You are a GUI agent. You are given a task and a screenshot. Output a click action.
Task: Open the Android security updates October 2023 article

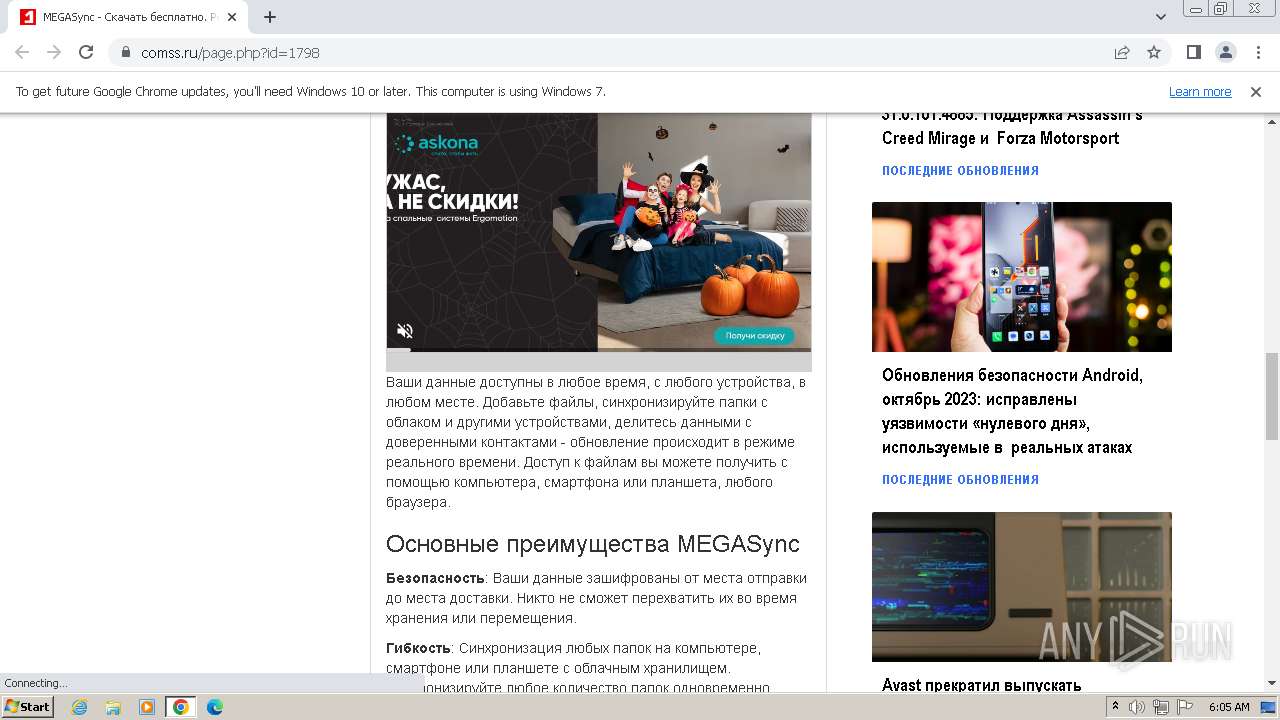click(1012, 411)
